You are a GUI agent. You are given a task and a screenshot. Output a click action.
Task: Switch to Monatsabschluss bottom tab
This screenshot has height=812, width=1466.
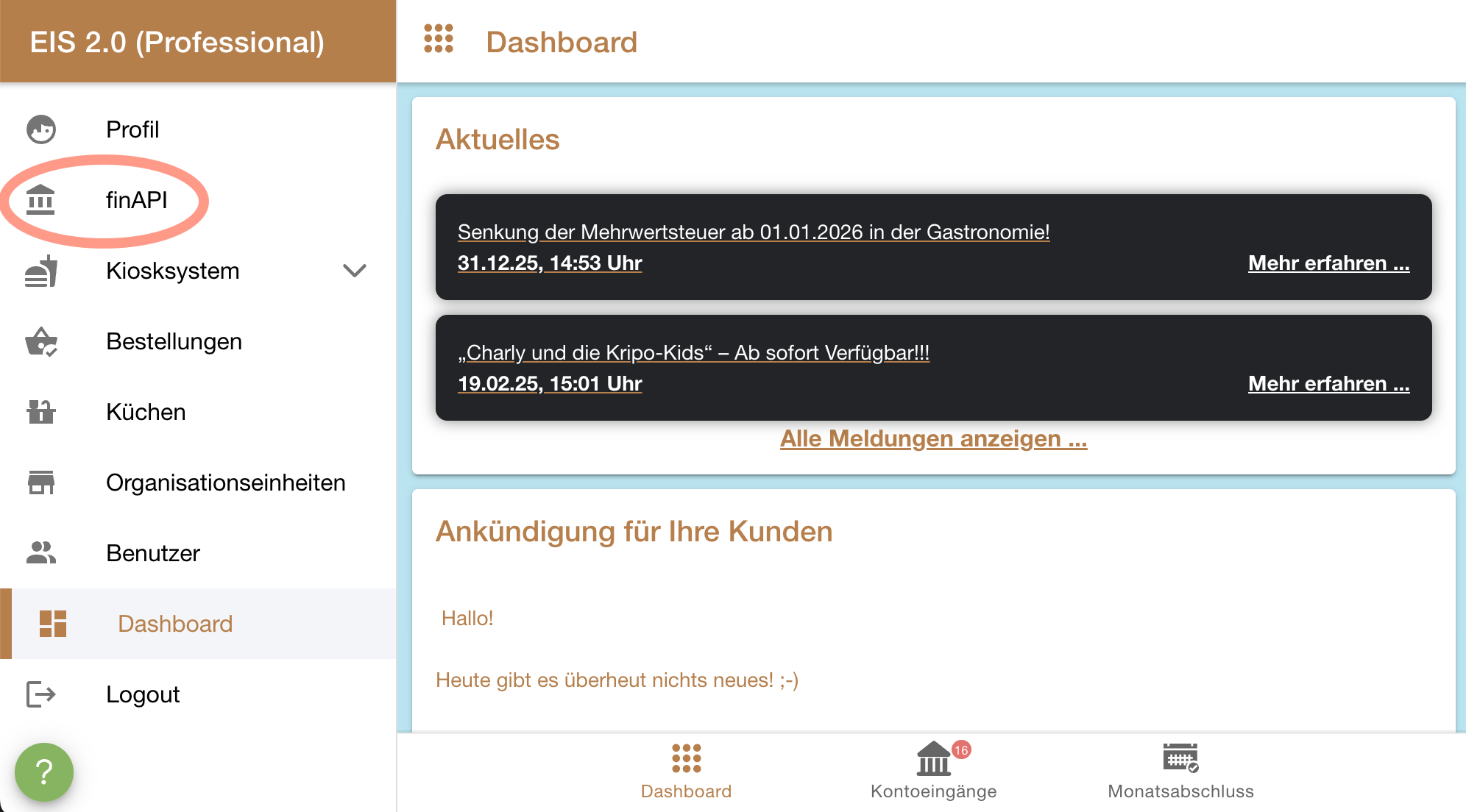(x=1180, y=771)
